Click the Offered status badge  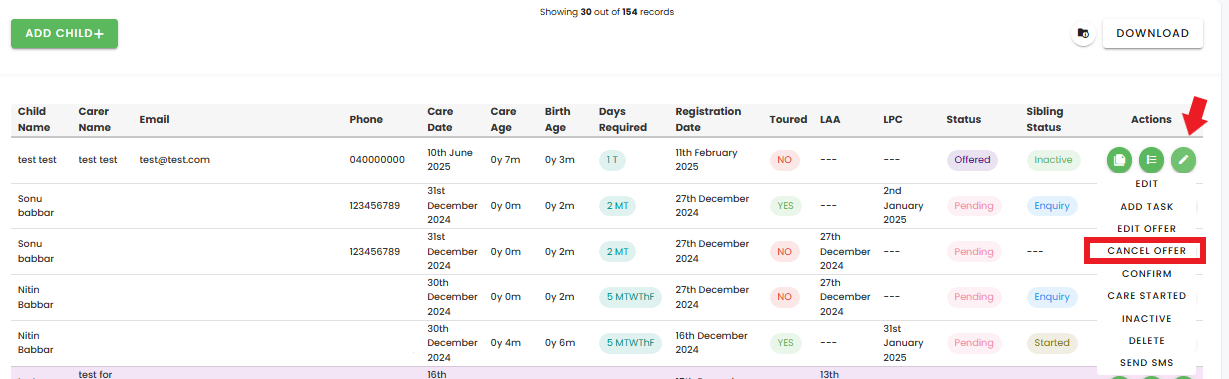[x=972, y=160]
